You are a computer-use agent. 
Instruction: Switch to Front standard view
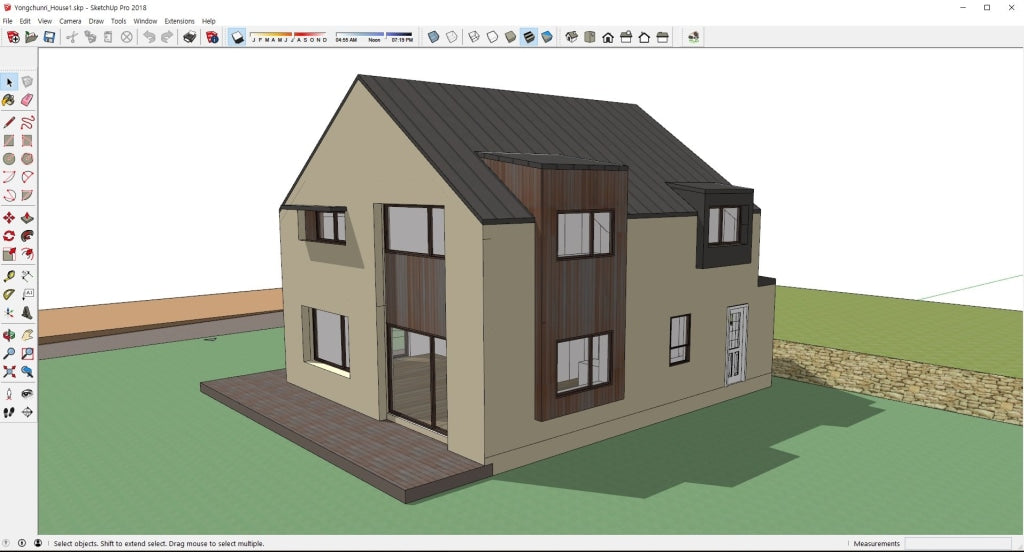tap(608, 37)
